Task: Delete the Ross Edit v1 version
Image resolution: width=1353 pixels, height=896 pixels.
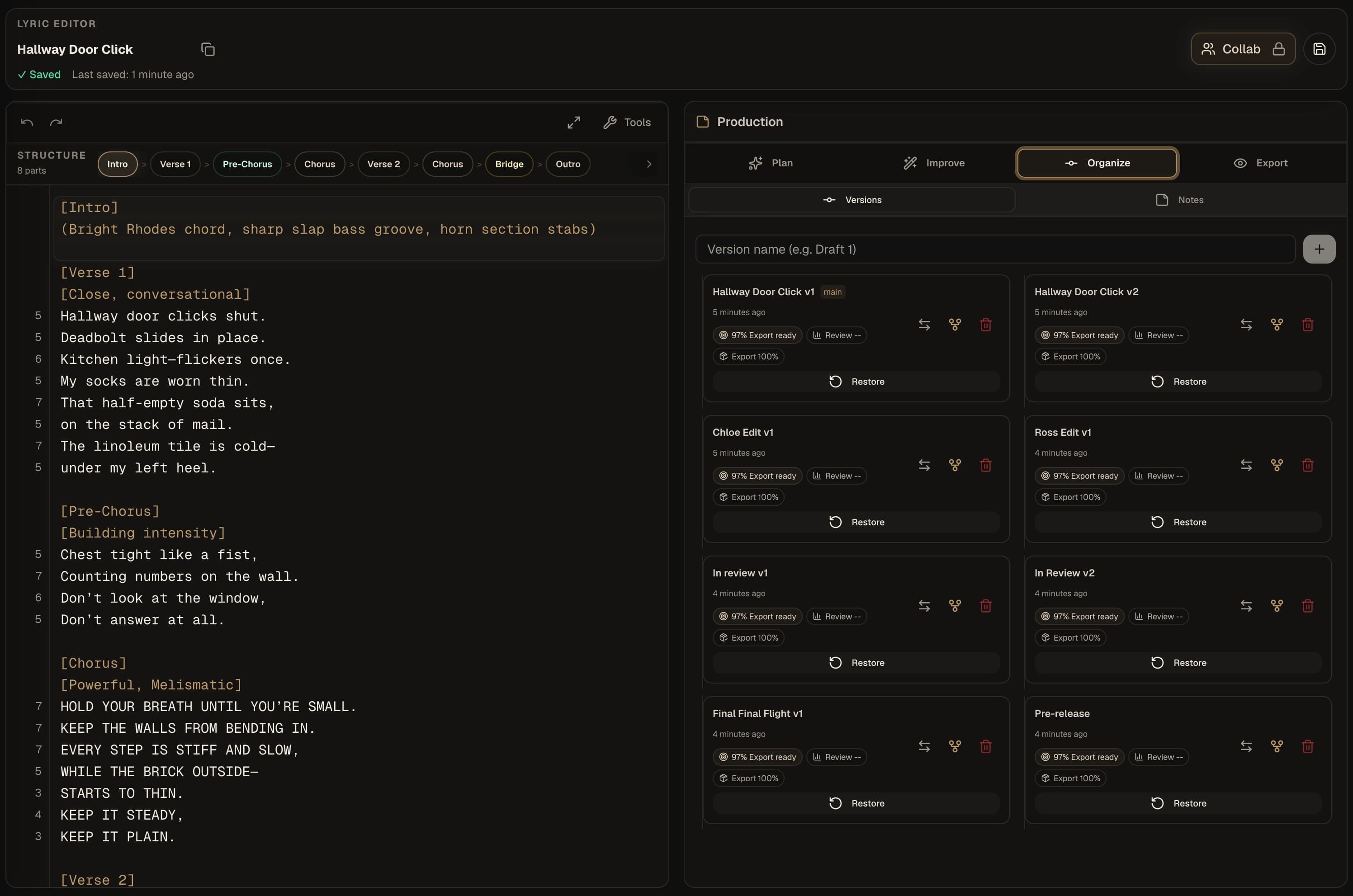Action: click(x=1307, y=465)
